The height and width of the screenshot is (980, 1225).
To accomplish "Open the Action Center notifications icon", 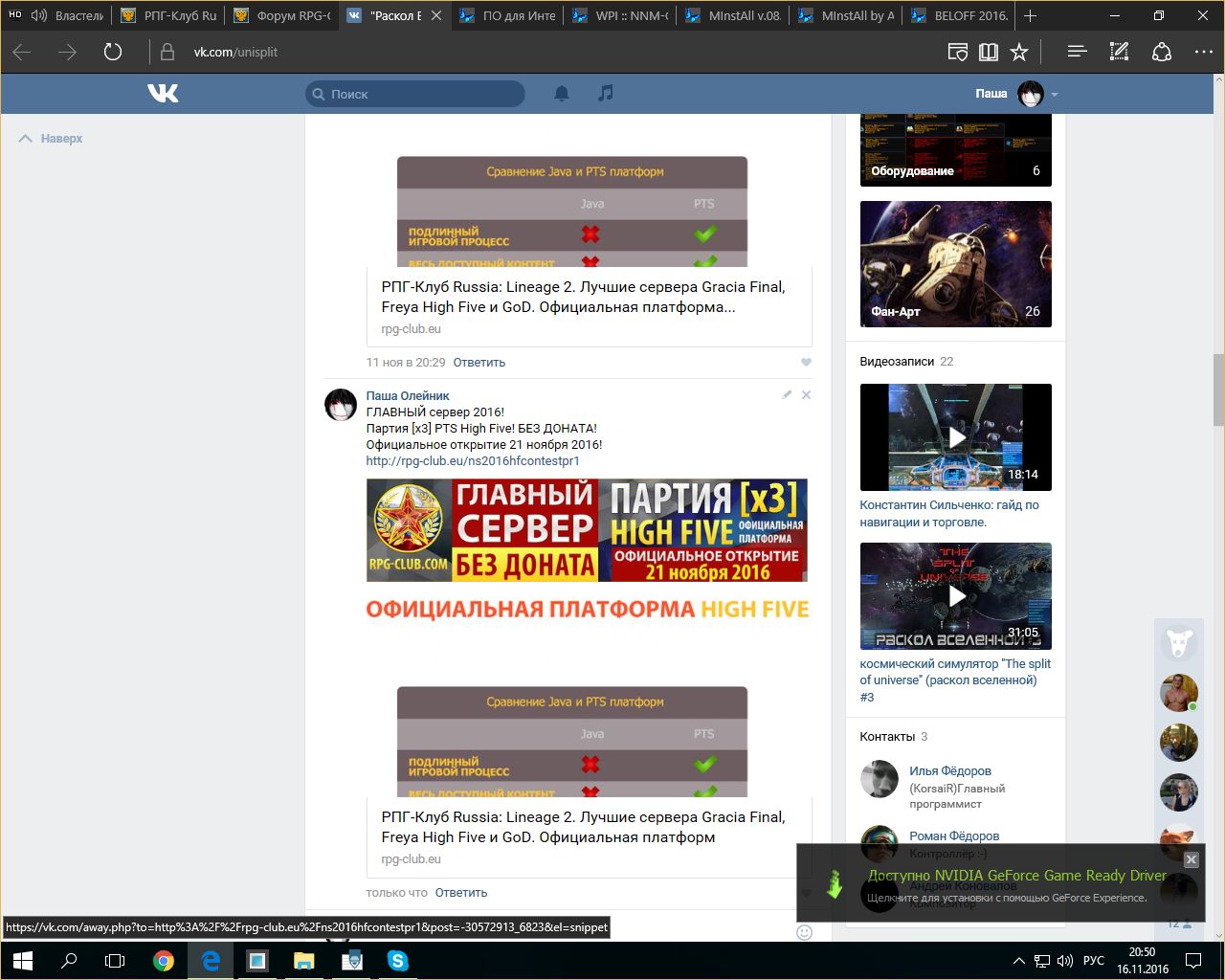I will [1193, 961].
